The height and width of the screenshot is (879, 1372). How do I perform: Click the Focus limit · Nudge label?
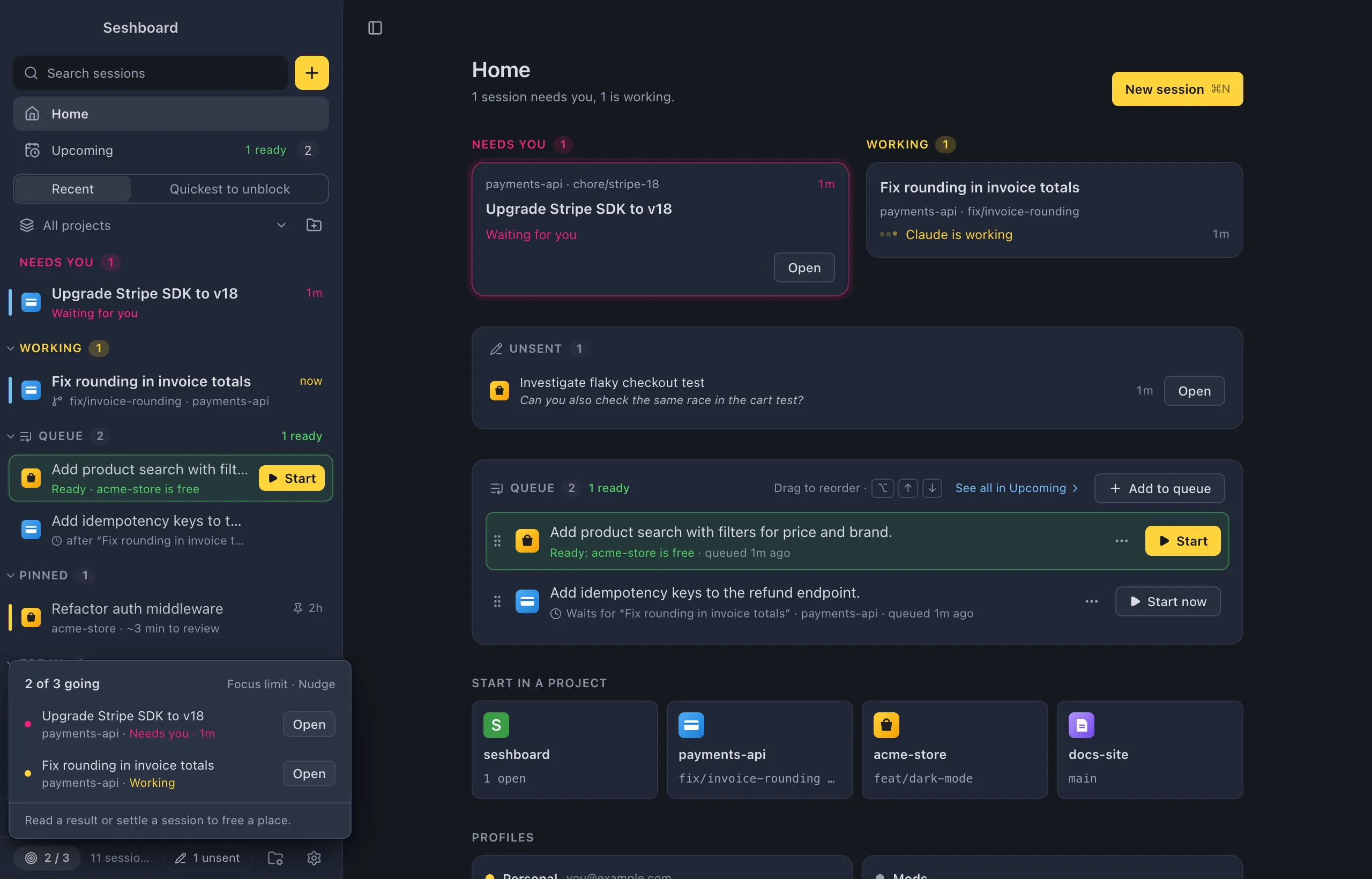pos(281,684)
